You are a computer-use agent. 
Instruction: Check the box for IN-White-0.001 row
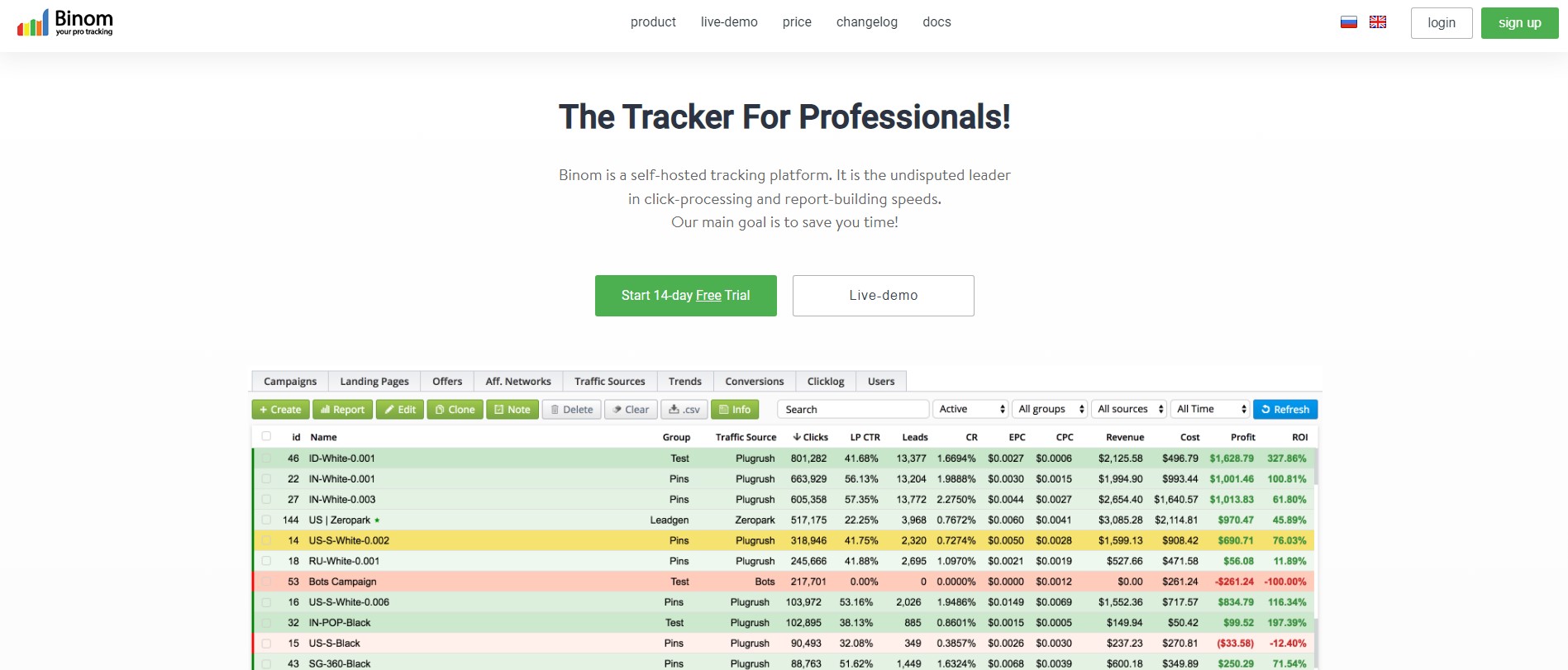[x=266, y=478]
